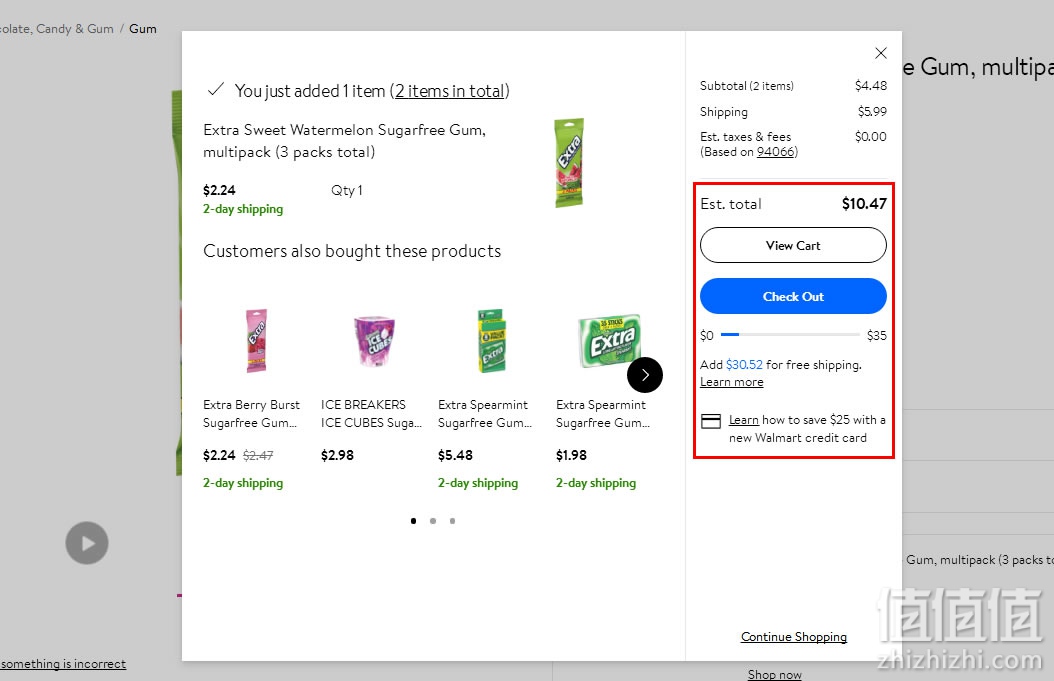Close the added-to-cart dialog with the X icon
1054x681 pixels.
[x=881, y=53]
